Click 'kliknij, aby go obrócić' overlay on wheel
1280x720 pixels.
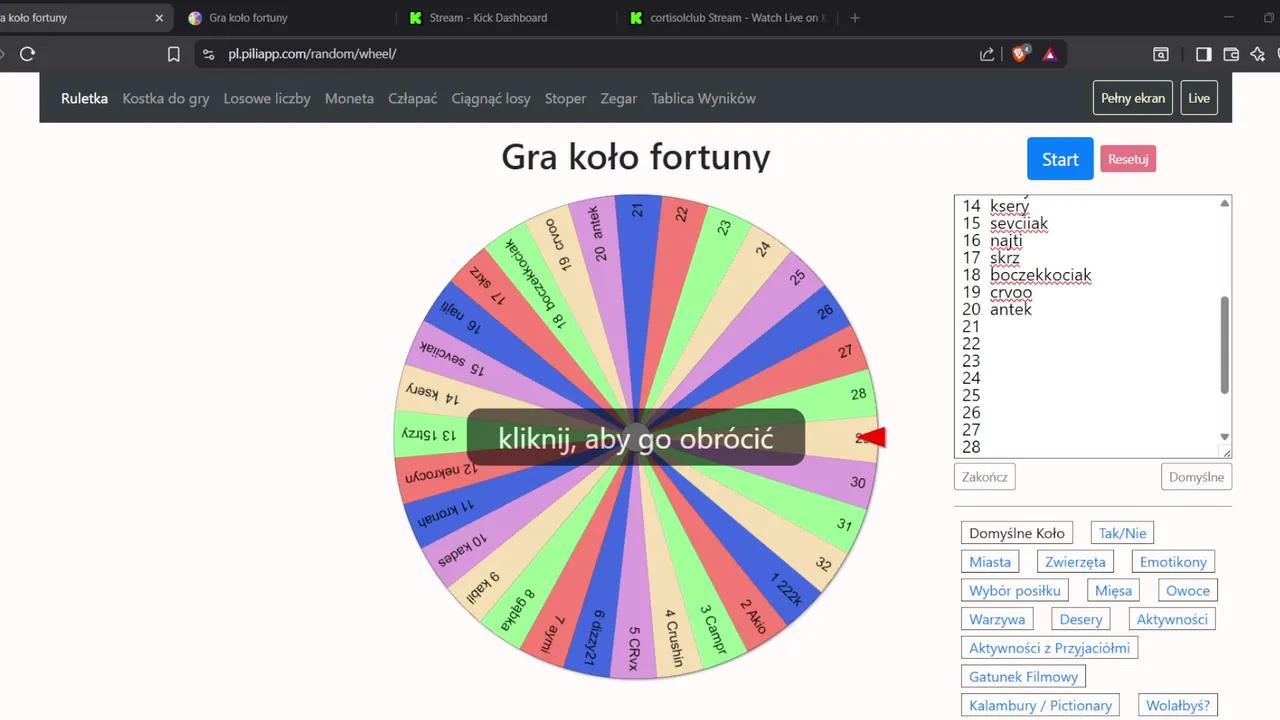tap(635, 437)
